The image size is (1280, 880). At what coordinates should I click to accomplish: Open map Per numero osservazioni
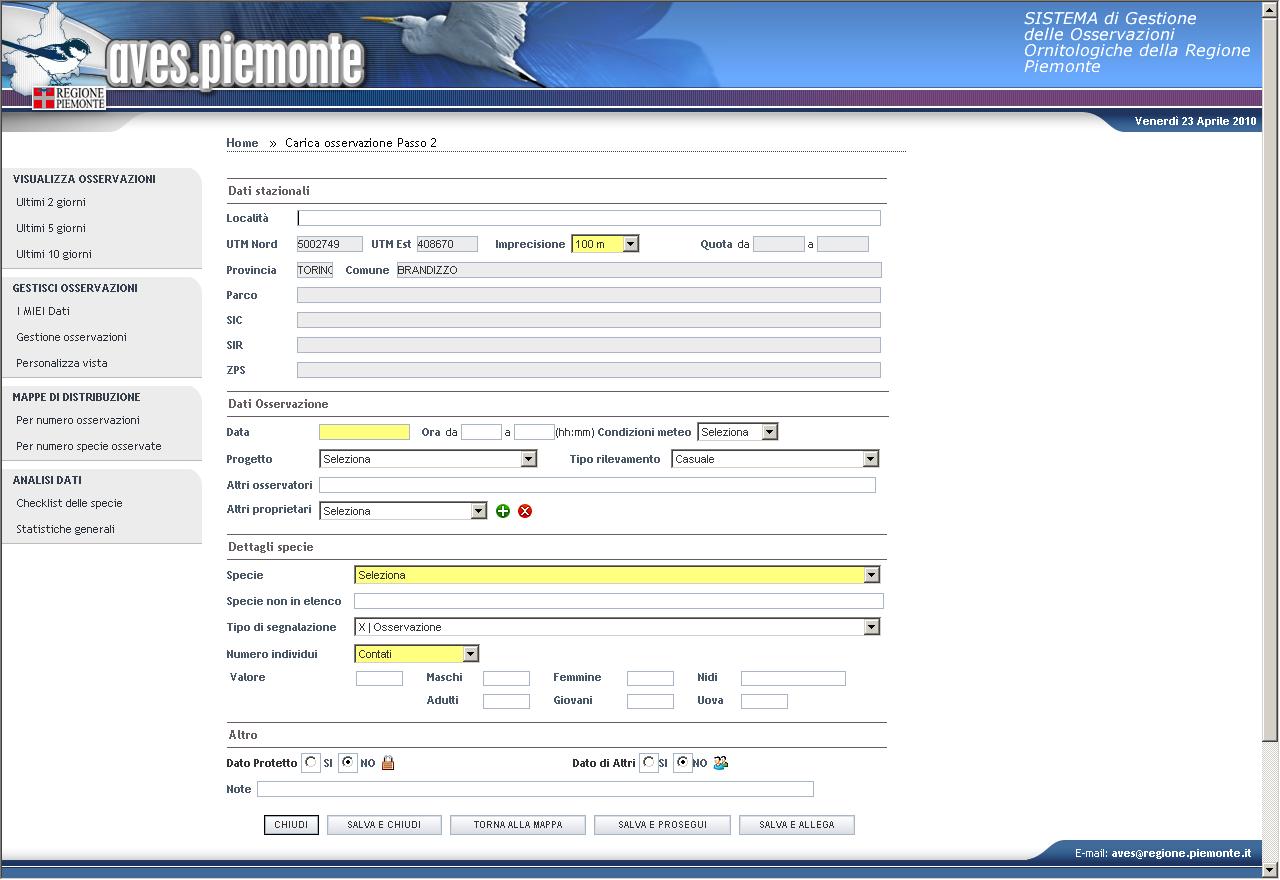click(78, 420)
